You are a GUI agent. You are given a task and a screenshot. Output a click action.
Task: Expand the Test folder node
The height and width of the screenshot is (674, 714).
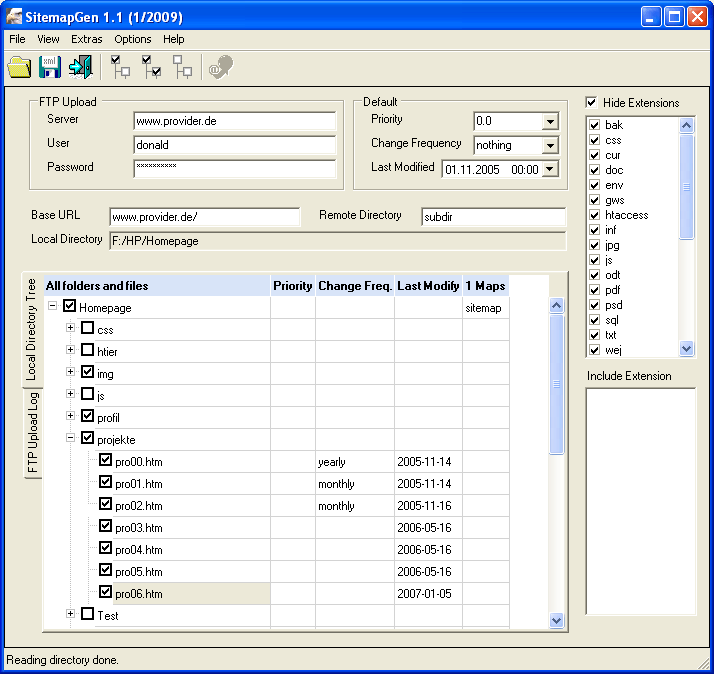70,613
